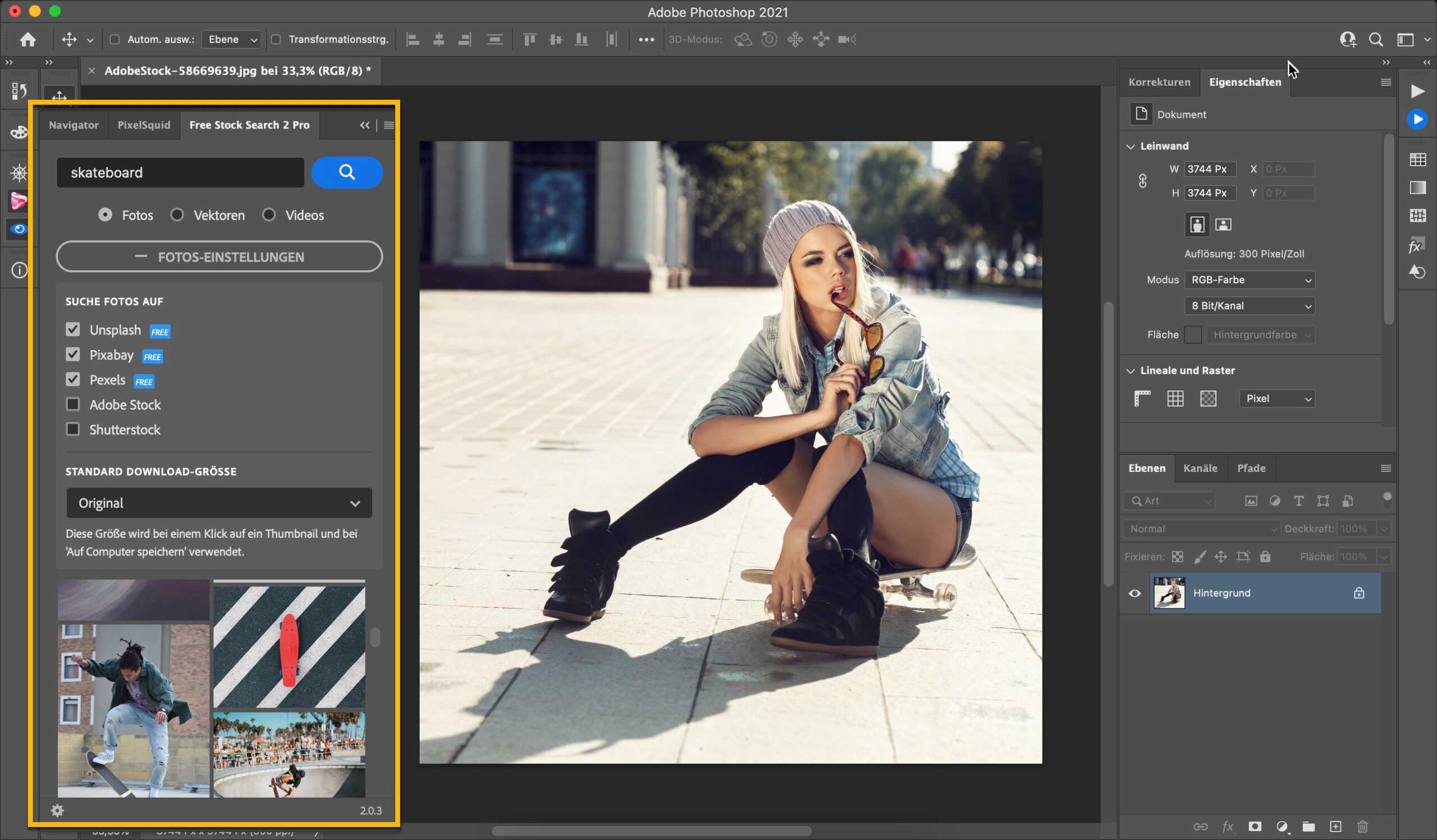Viewport: 1437px width, 840px height.
Task: Select the Vektoren radio button
Action: 177,215
